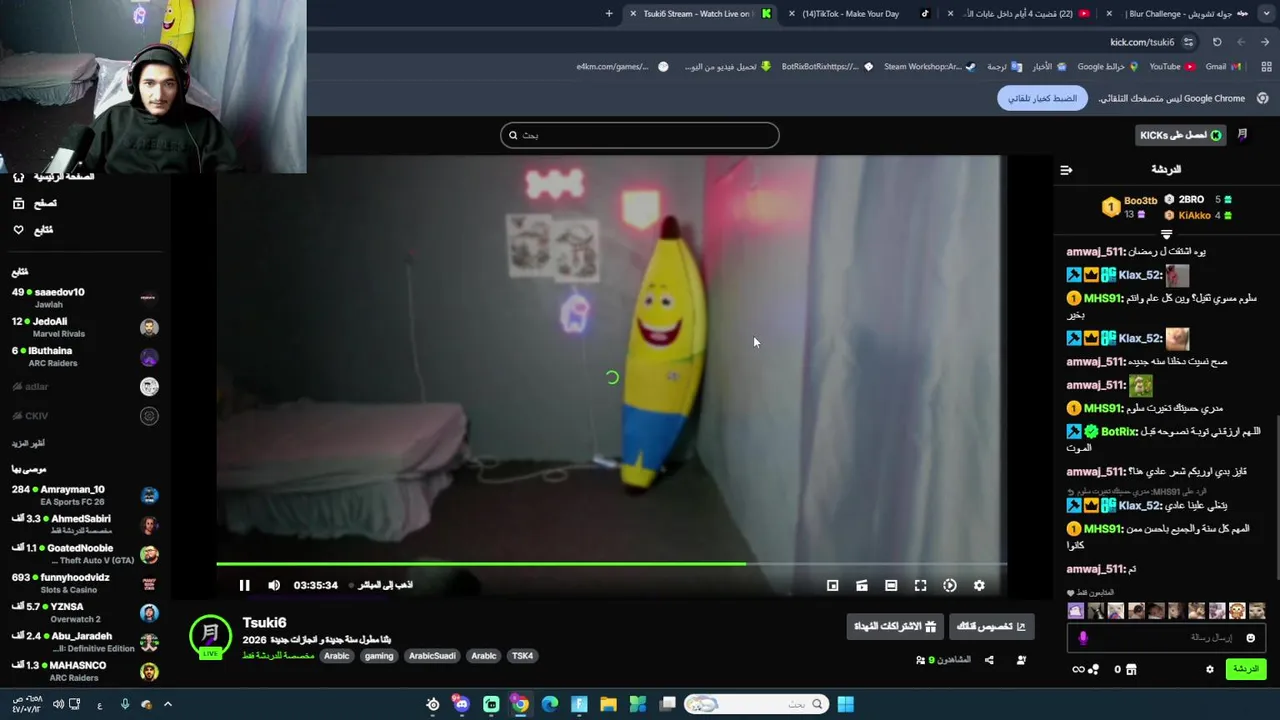The image size is (1280, 720).
Task: Open the emoji picker in chat input
Action: [x=1250, y=638]
